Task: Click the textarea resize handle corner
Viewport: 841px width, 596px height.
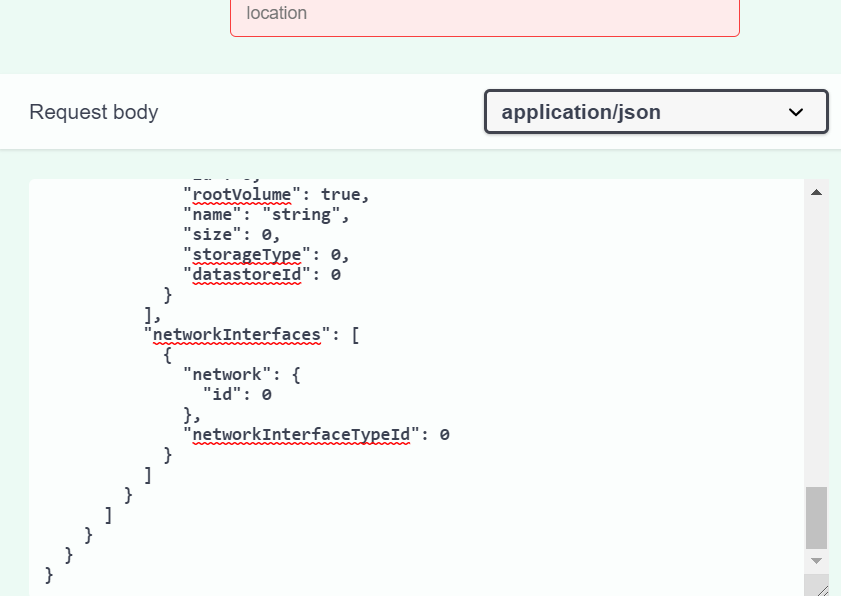Action: [x=822, y=590]
